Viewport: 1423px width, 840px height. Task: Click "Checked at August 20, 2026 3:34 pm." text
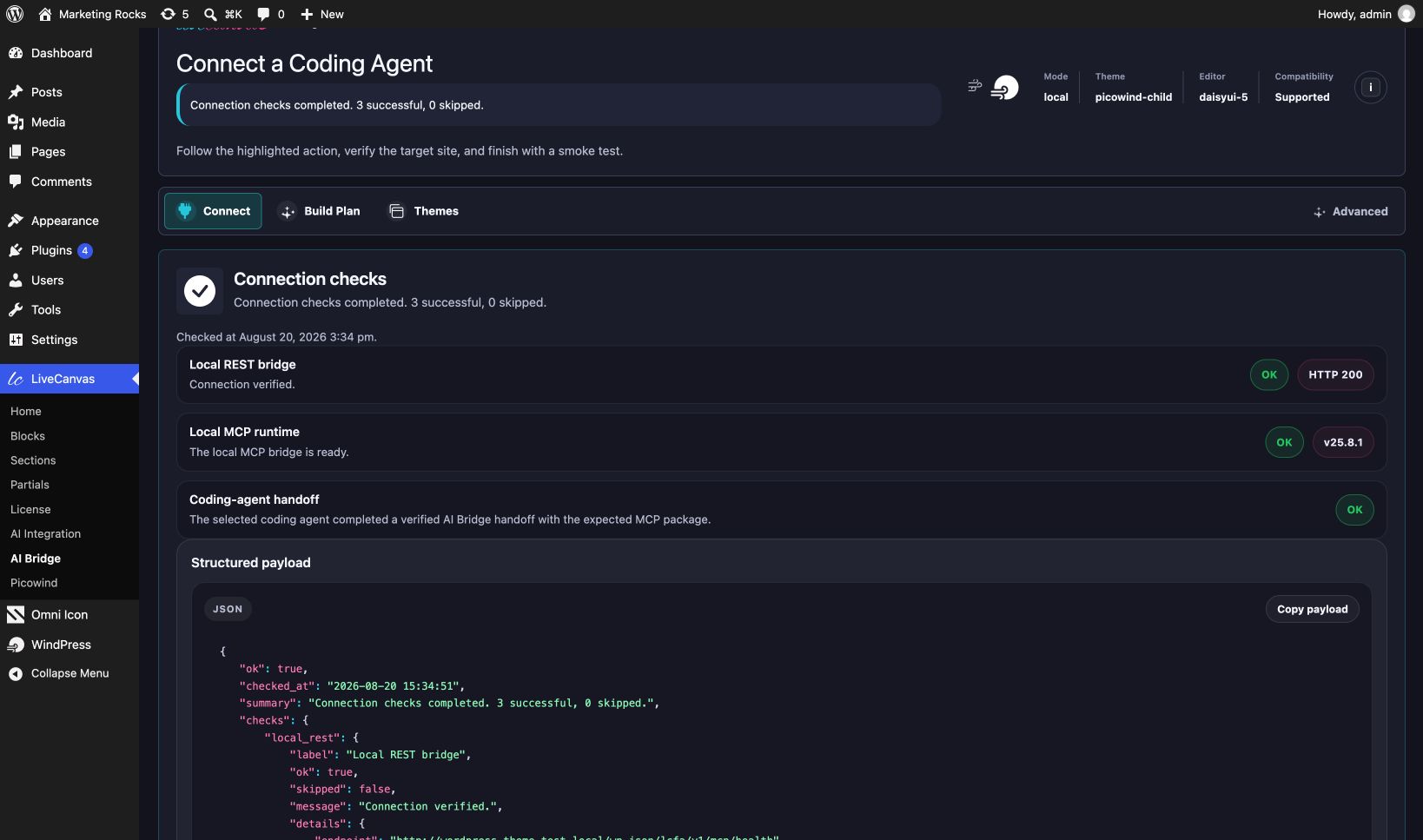[x=276, y=337]
